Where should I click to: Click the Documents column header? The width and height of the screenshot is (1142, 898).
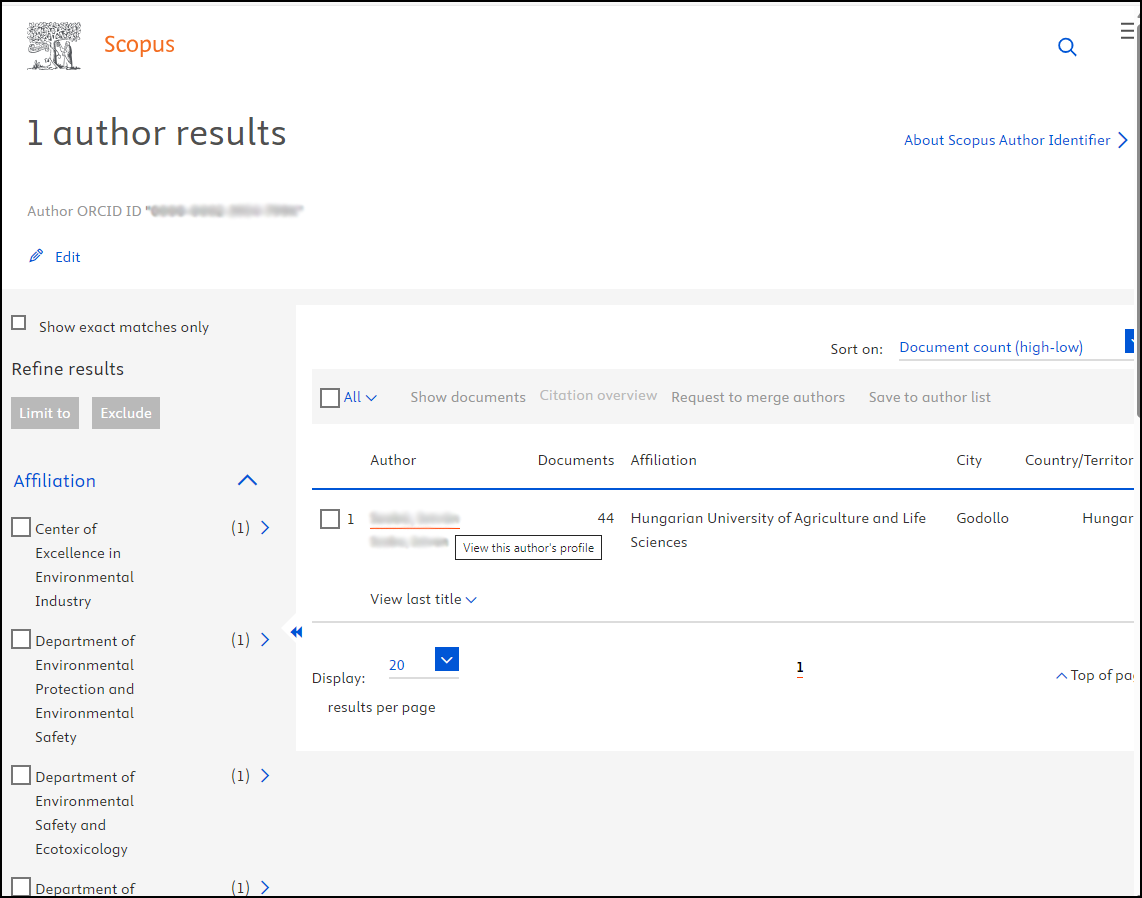pyautogui.click(x=575, y=460)
